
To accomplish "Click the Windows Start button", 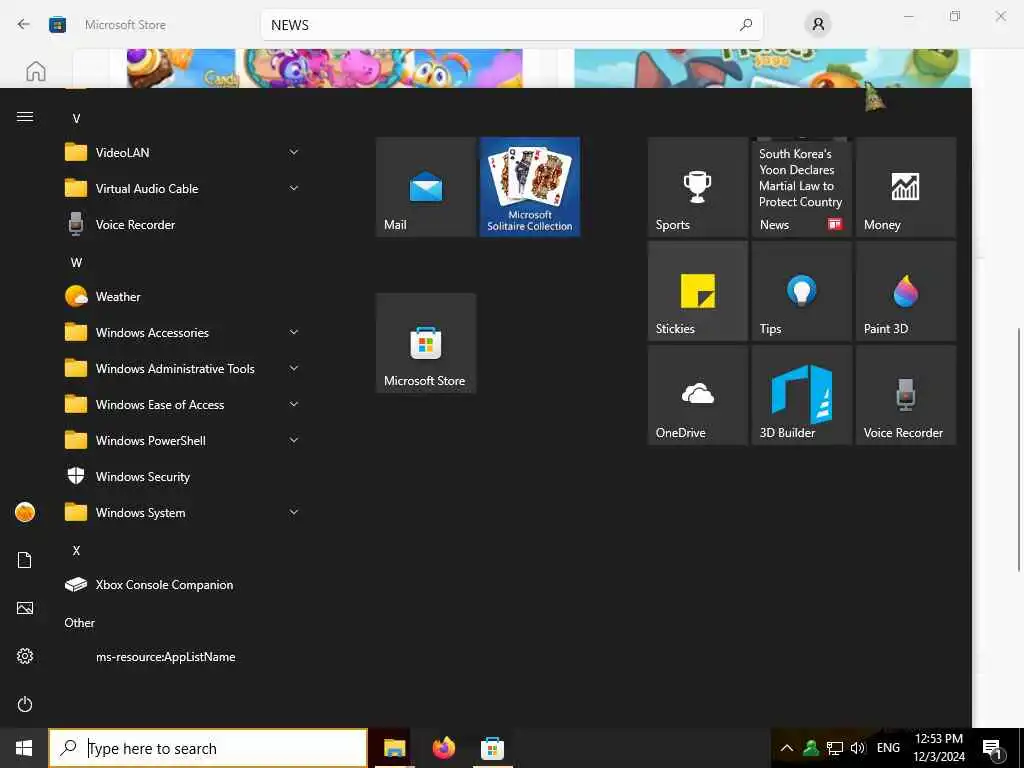I will [x=24, y=748].
